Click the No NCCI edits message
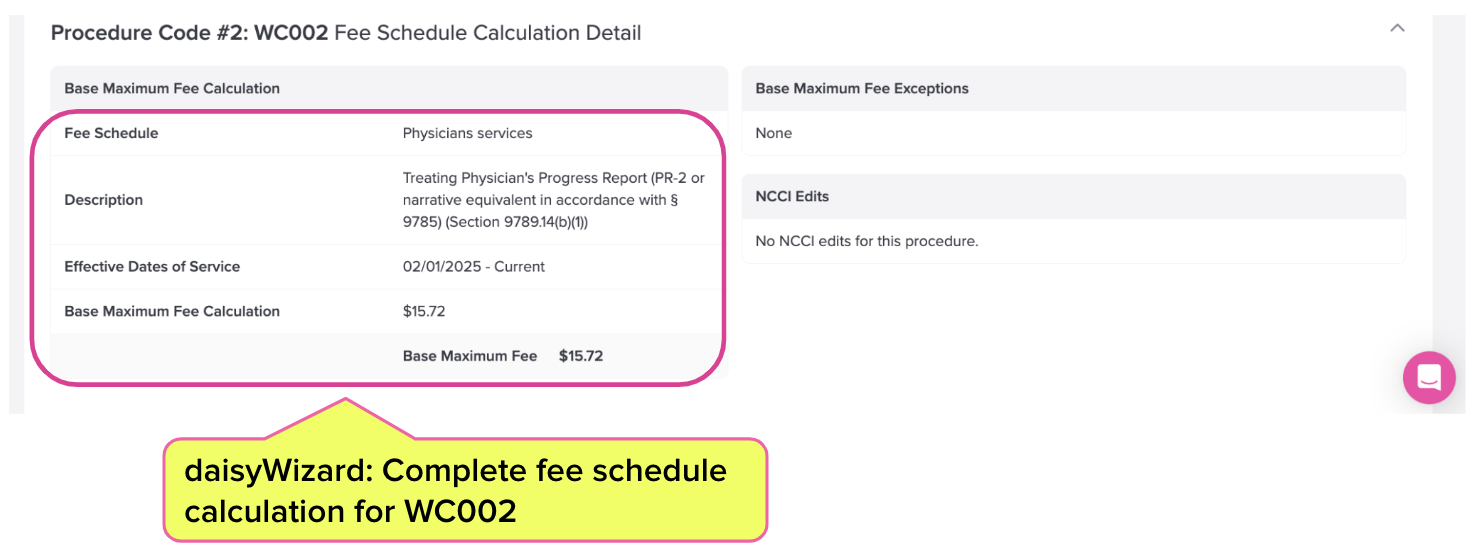The image size is (1480, 560). [x=866, y=241]
